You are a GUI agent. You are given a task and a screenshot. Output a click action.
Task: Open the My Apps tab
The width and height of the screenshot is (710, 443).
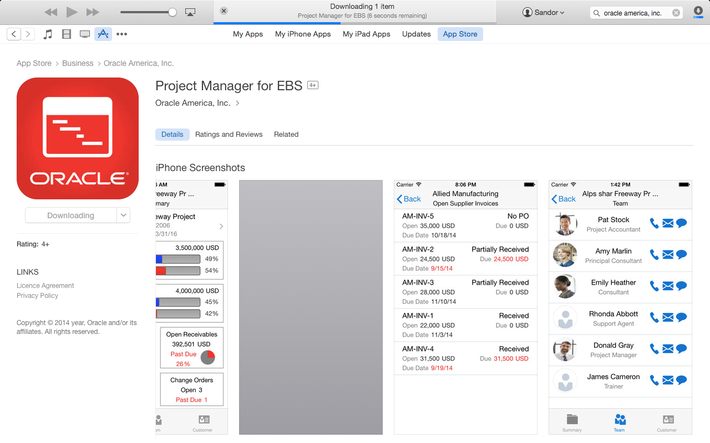pos(248,34)
